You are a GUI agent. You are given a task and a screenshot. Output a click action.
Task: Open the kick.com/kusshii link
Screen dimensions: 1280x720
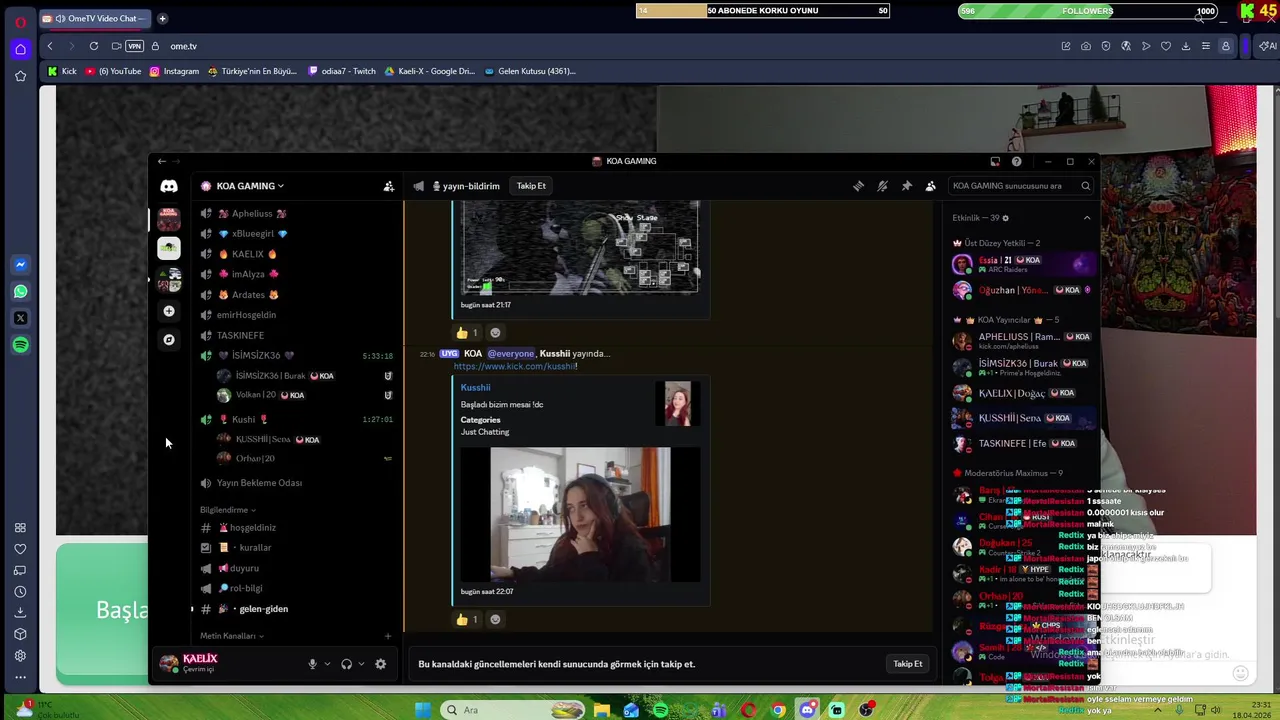coord(515,366)
